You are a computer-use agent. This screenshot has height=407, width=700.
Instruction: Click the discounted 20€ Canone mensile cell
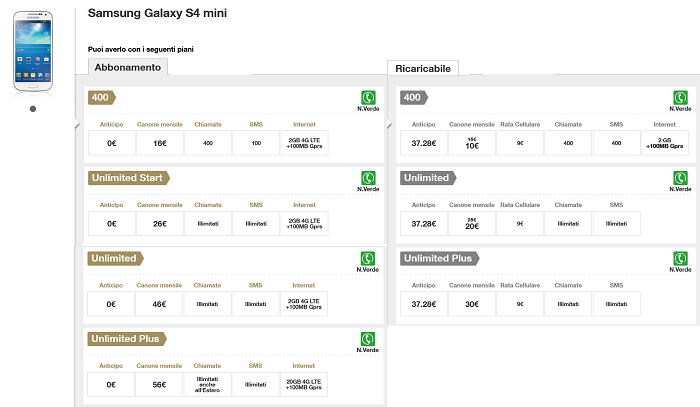pos(472,224)
